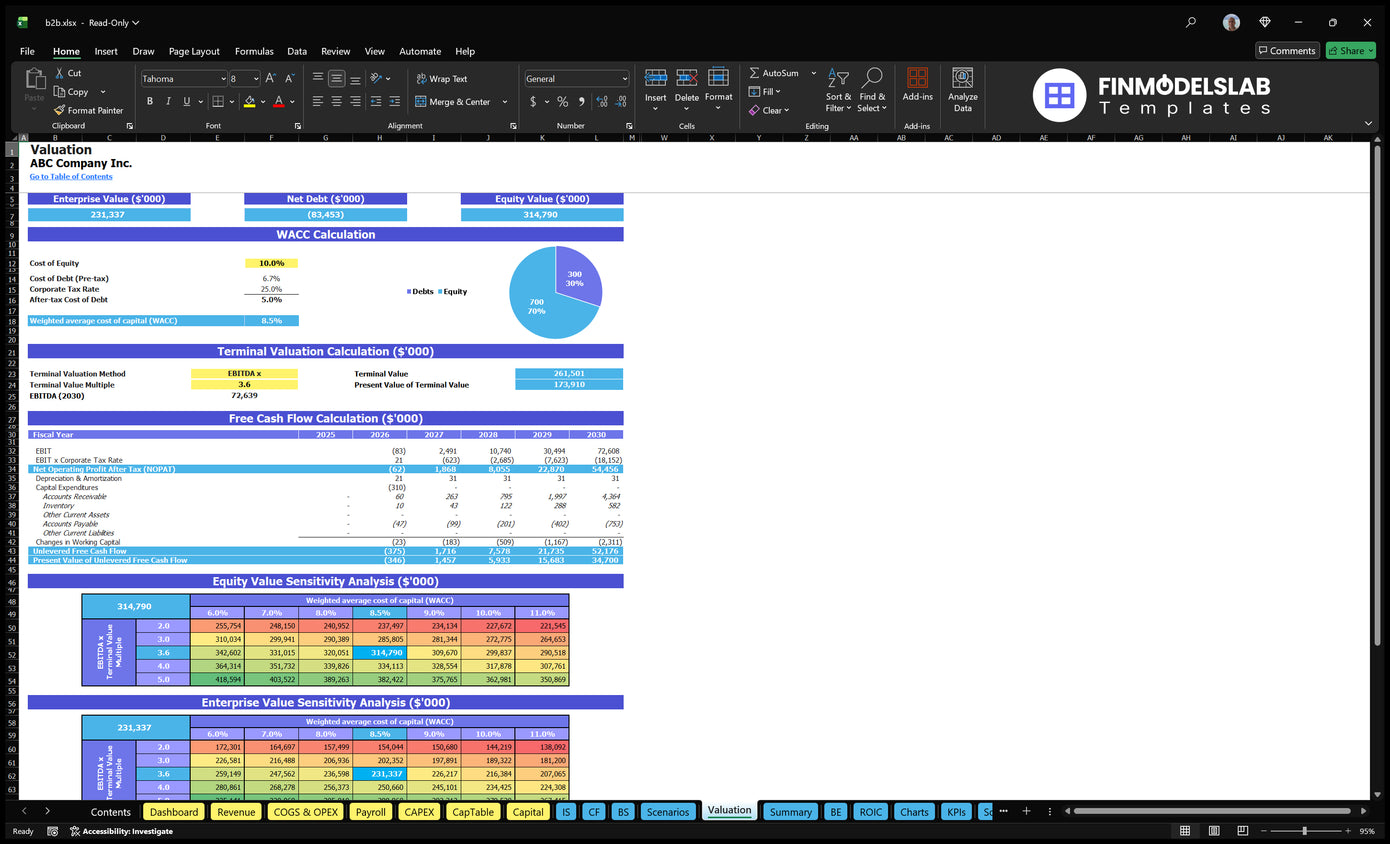Click the Go to Table of Contents link
The image size is (1390, 844).
(x=70, y=176)
